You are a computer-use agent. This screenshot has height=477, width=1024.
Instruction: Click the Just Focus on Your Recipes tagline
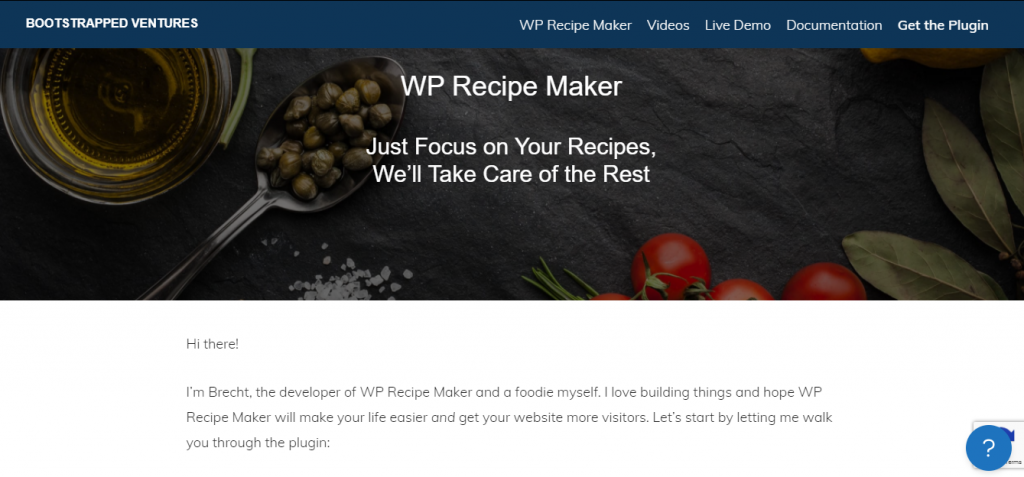tap(511, 160)
